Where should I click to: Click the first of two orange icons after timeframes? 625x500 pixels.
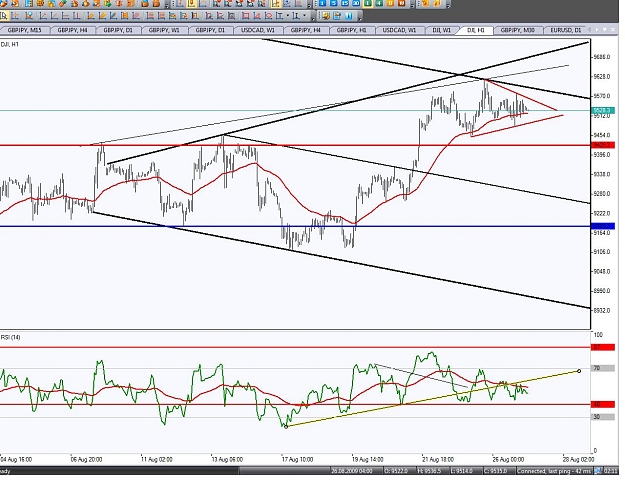coord(426,3)
